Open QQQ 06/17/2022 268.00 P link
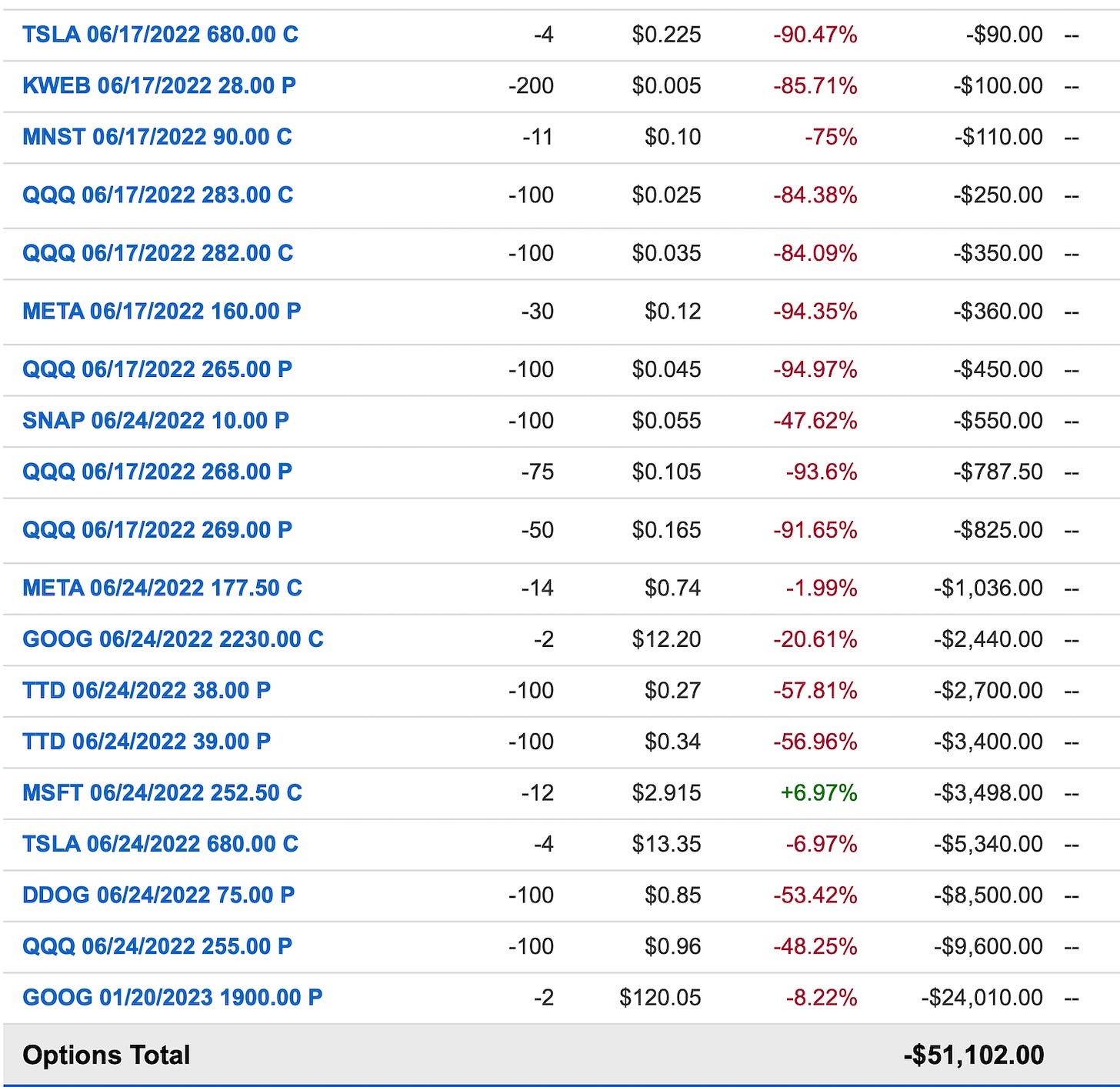1120x1087 pixels. tap(157, 472)
